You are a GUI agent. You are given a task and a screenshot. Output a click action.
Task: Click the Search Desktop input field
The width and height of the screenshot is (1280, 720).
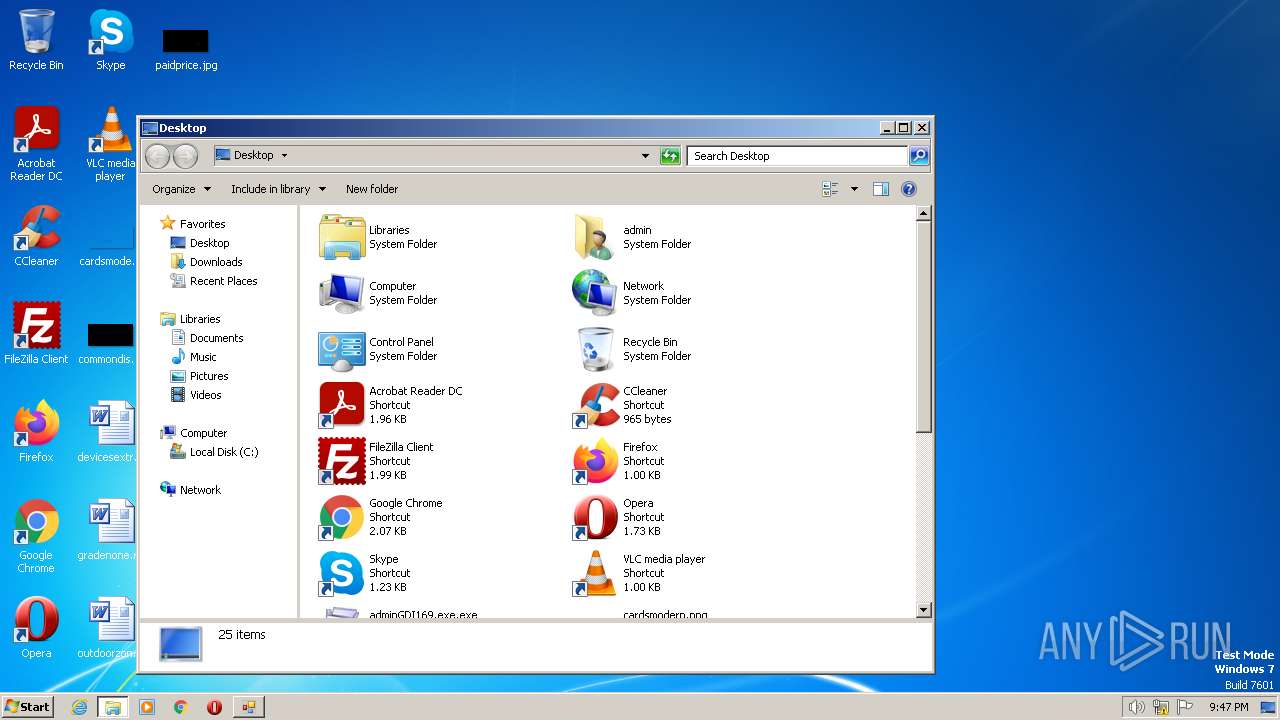pos(797,156)
